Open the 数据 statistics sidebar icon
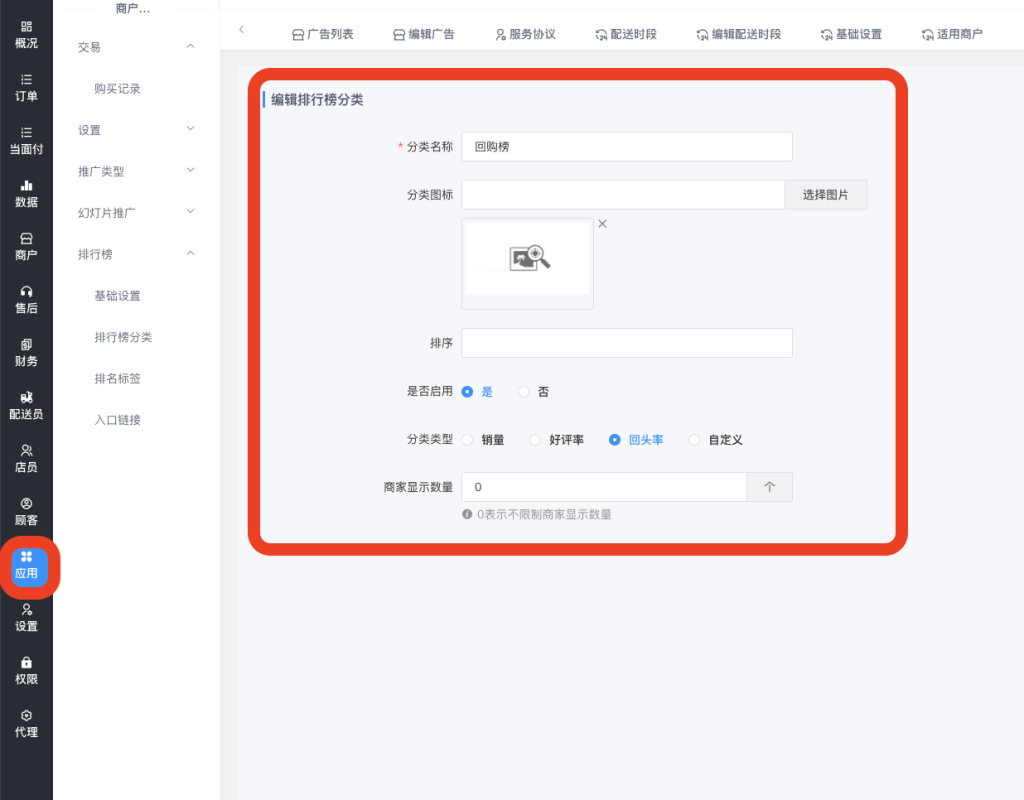The image size is (1024, 800). tap(26, 193)
